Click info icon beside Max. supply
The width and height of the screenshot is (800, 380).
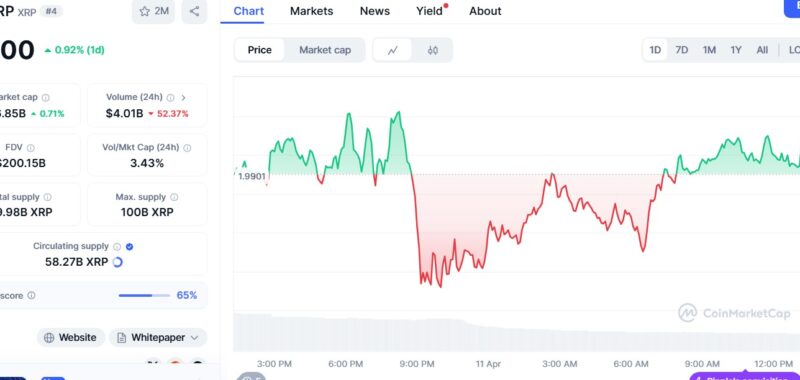click(174, 197)
